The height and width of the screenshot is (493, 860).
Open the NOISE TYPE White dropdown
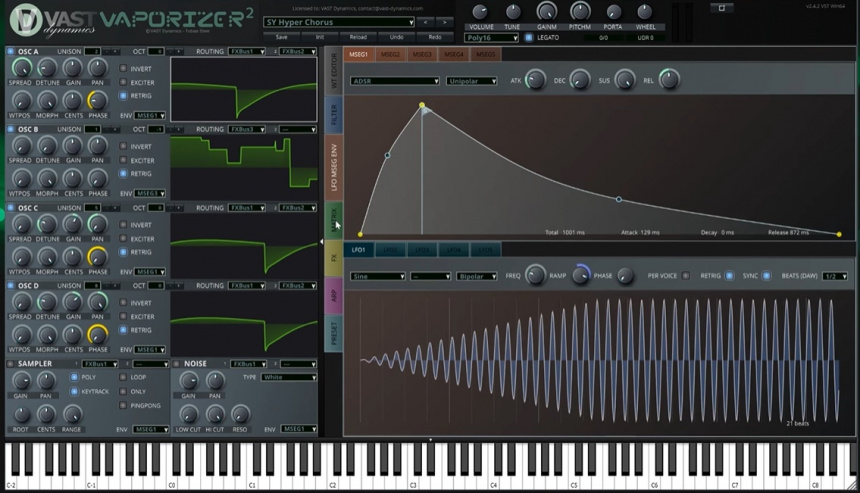(x=289, y=377)
